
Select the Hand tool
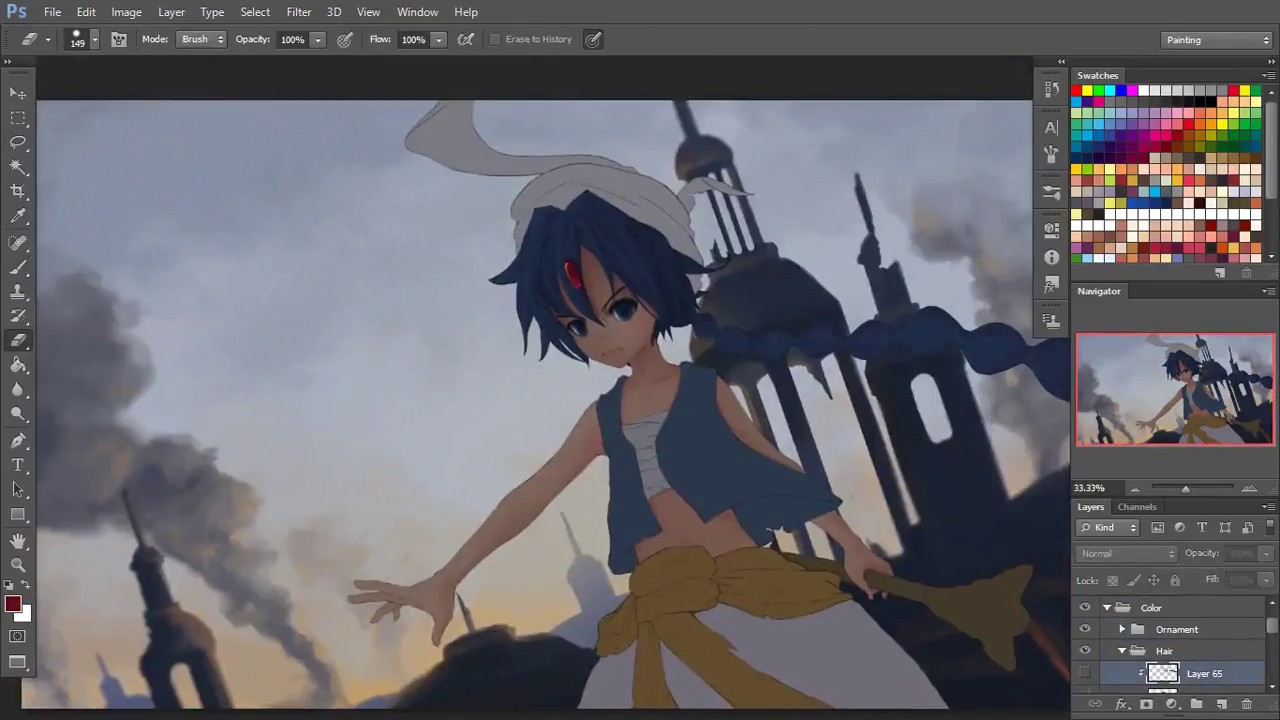pos(18,541)
